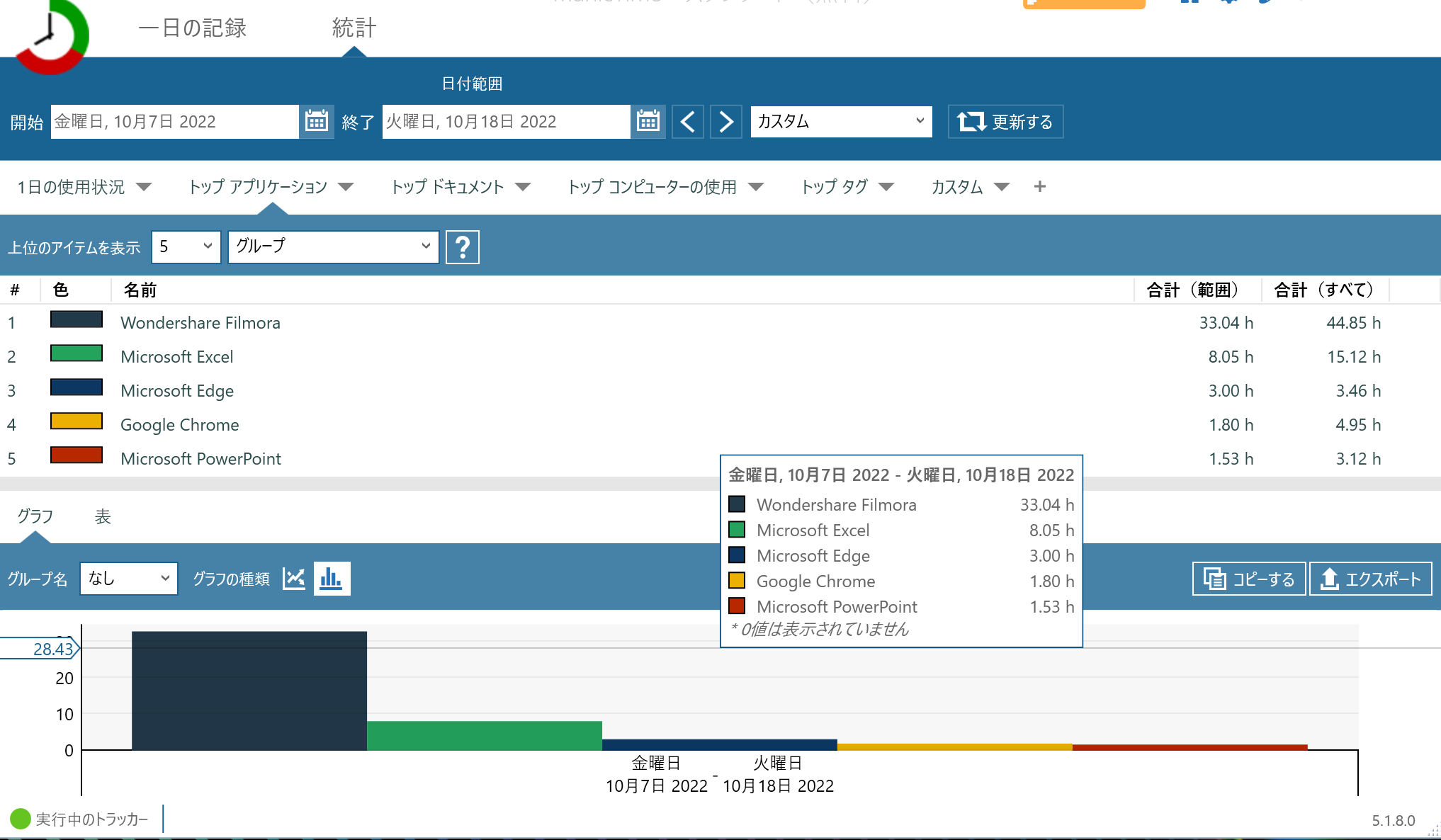The height and width of the screenshot is (840, 1441).
Task: Switch to line chart graph type
Action: pyautogui.click(x=294, y=579)
